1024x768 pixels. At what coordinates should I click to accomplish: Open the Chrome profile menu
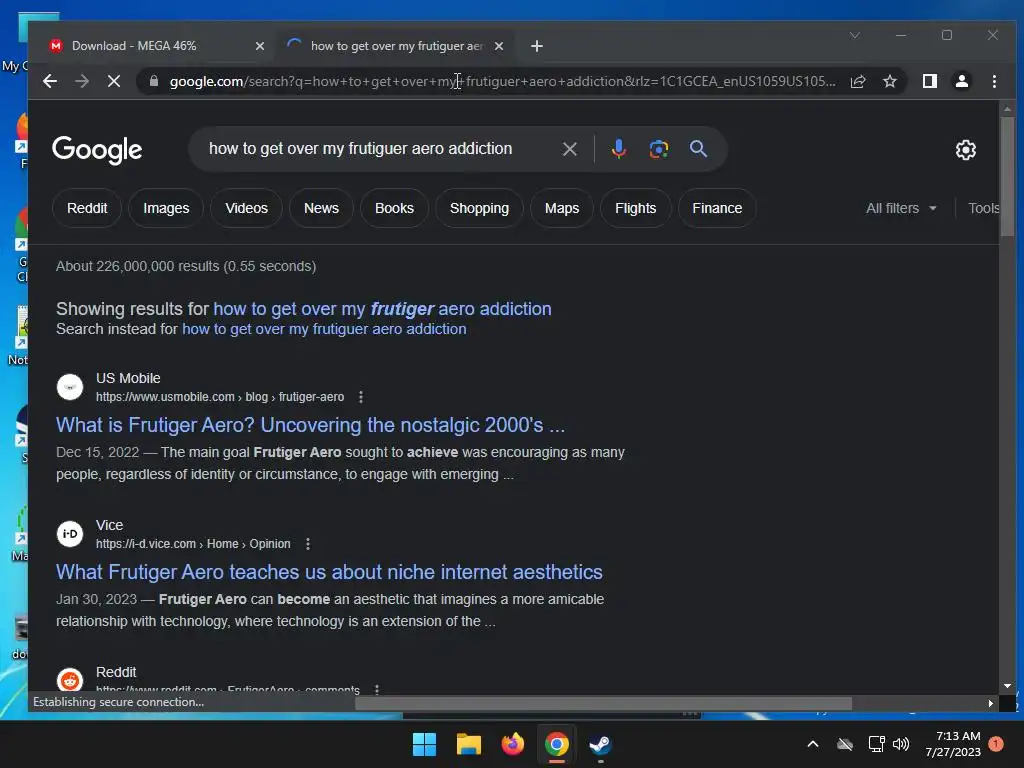961,81
